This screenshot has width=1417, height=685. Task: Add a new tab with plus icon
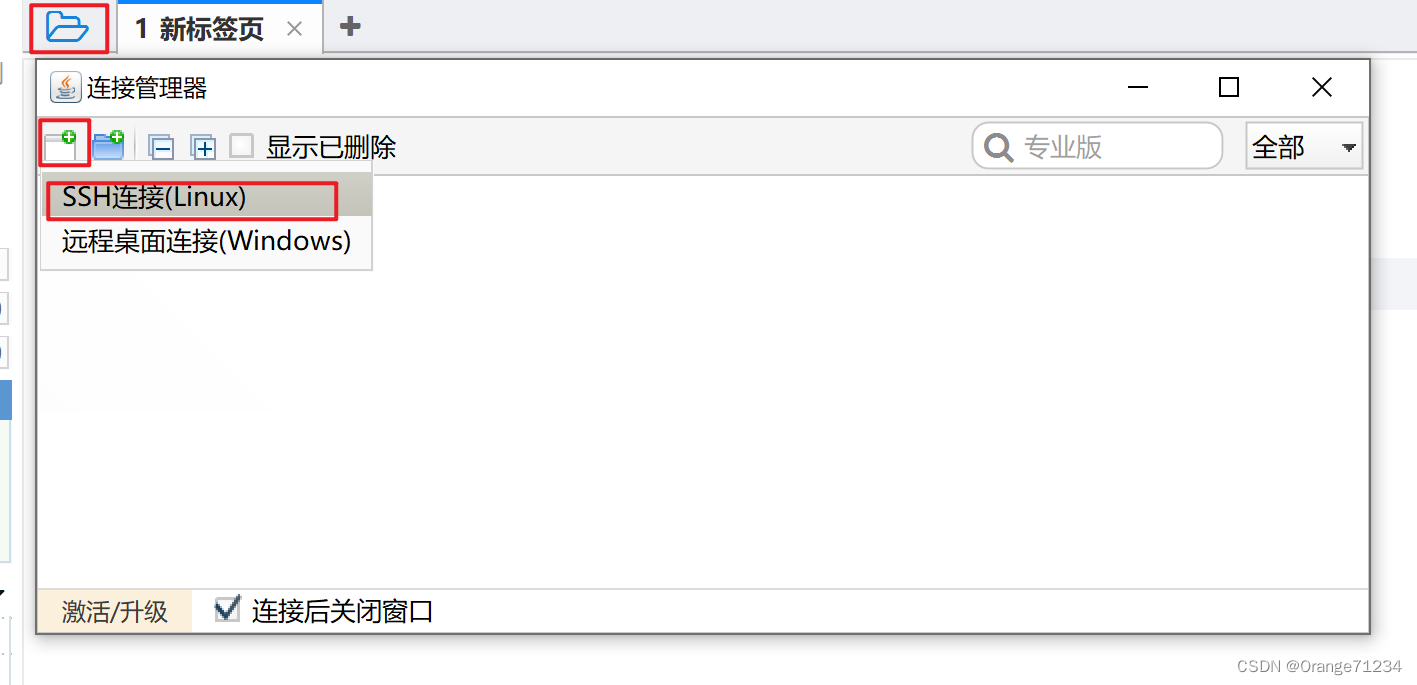(350, 26)
